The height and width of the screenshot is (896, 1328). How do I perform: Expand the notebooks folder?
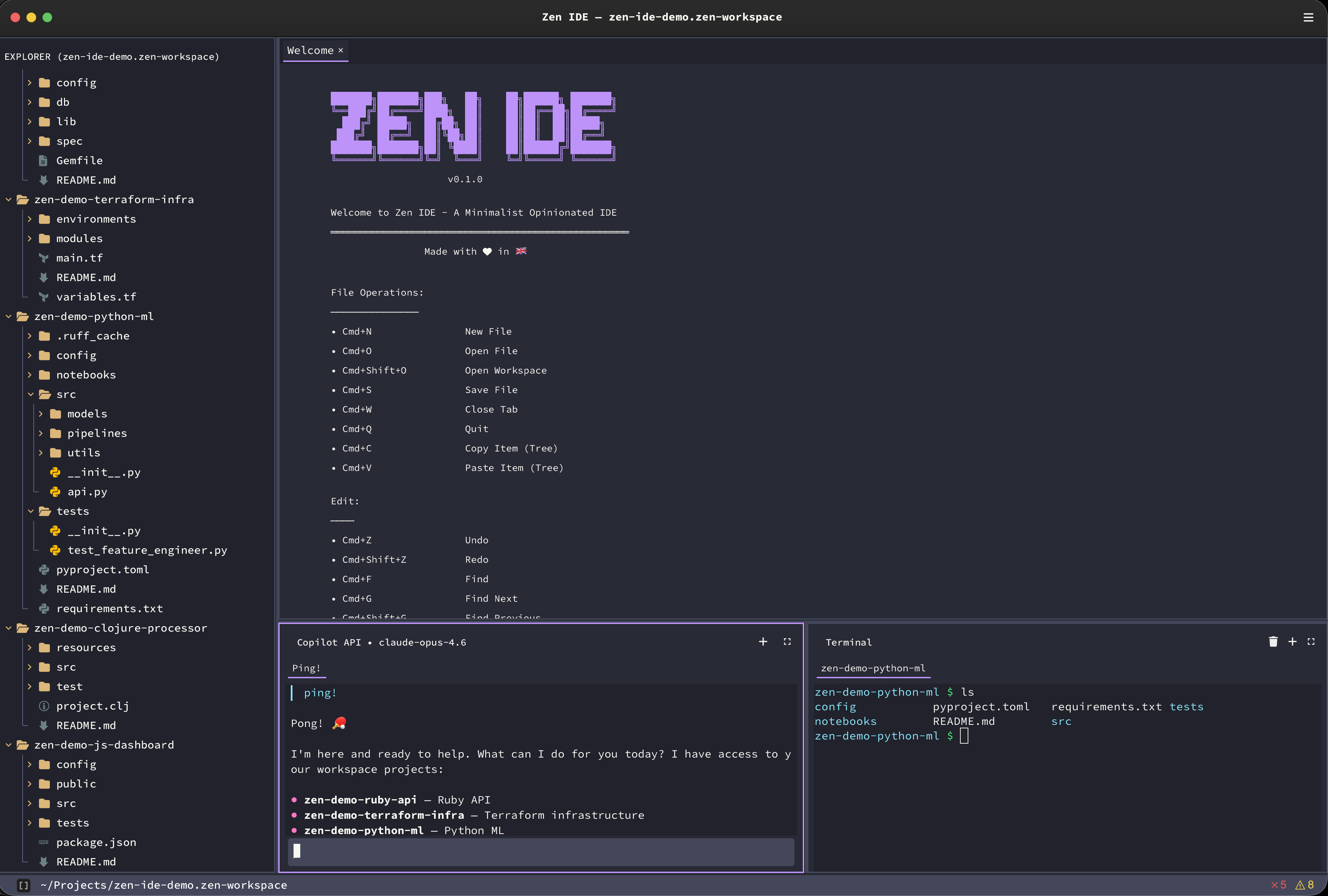pos(30,375)
